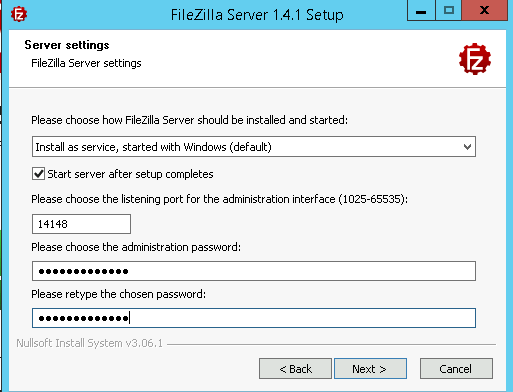The image size is (513, 392).
Task: Click the red FileZilla gear logo in header
Action: 475,59
